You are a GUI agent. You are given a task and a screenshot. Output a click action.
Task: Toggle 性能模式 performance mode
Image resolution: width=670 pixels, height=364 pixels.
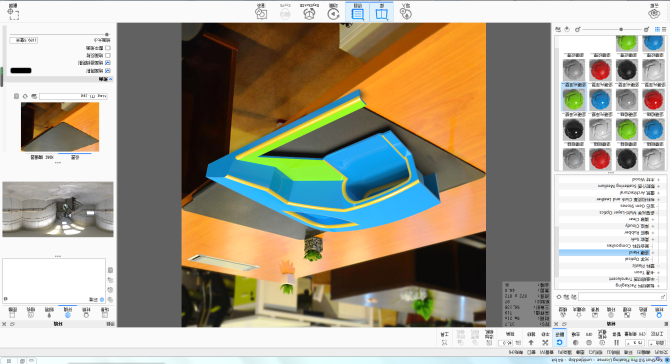click(602, 343)
